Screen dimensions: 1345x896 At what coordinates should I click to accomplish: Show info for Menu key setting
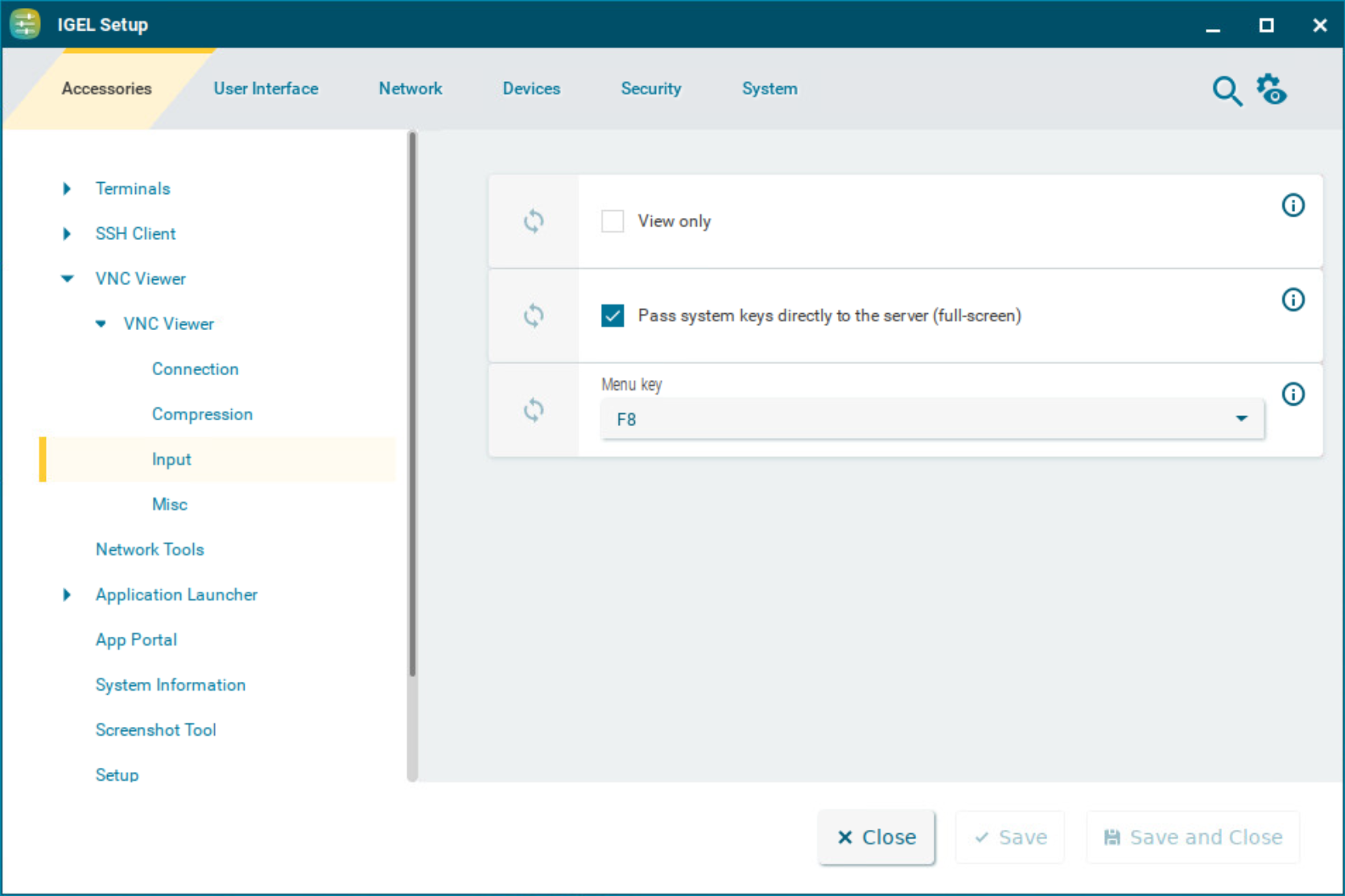click(x=1293, y=394)
